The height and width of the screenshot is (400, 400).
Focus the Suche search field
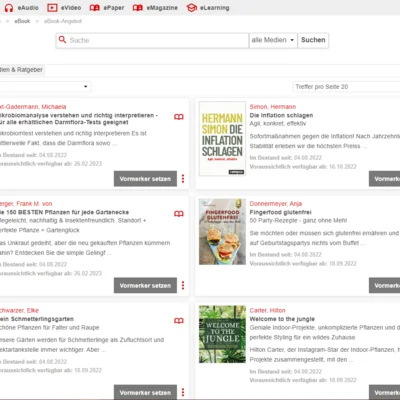pos(152,40)
